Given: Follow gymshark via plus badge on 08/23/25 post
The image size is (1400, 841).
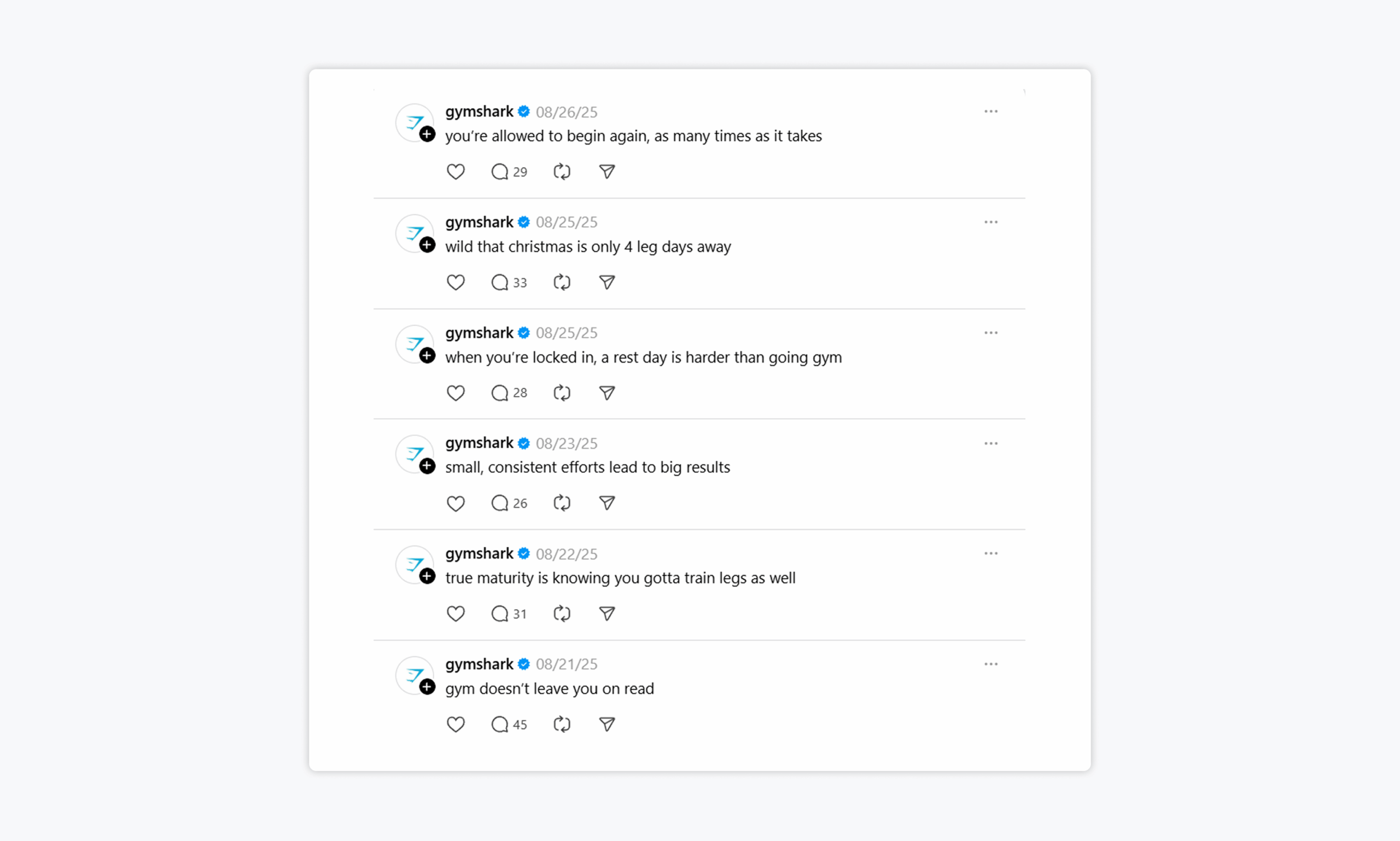Looking at the screenshot, I should click(x=427, y=466).
